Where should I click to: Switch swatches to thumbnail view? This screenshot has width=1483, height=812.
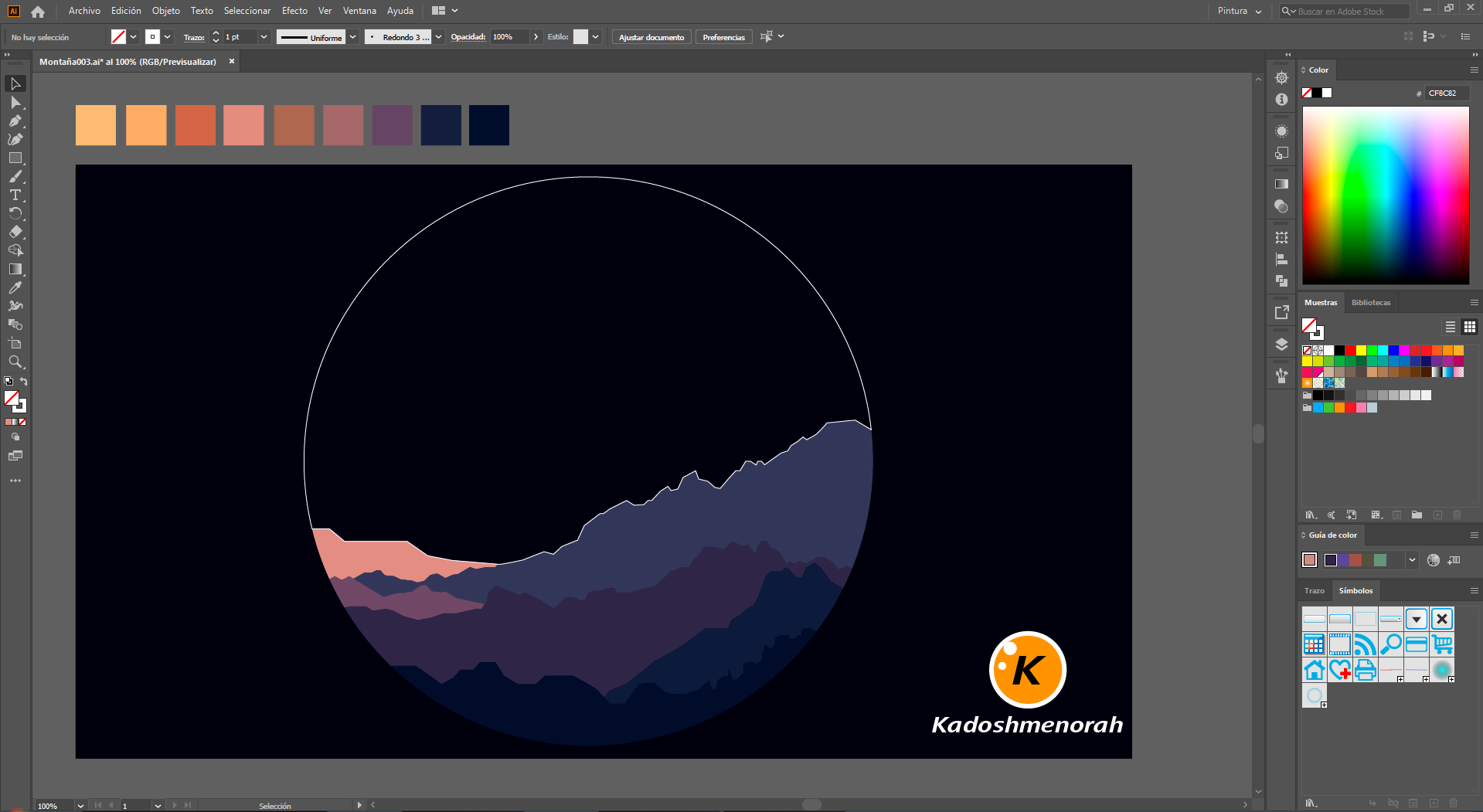pos(1470,327)
